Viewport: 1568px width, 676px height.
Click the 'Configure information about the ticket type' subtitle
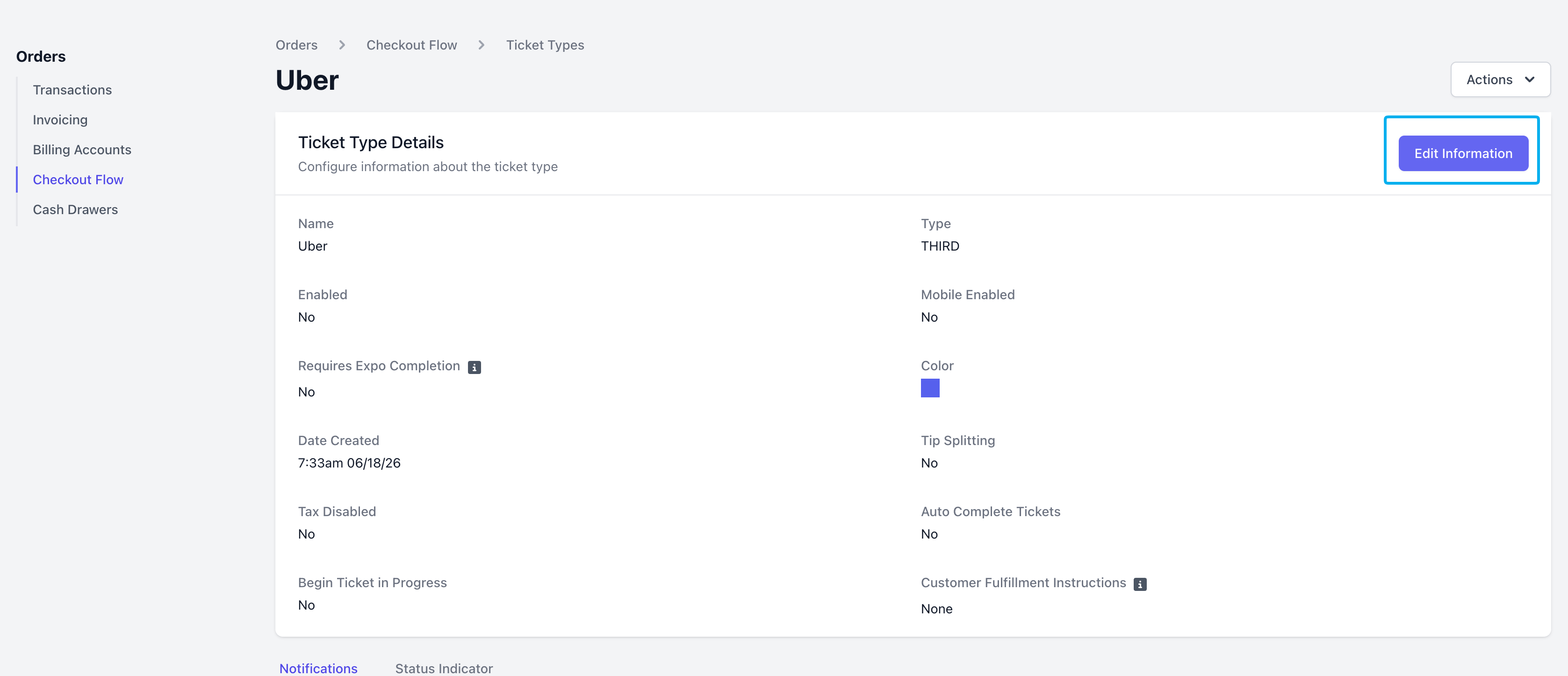pos(428,167)
